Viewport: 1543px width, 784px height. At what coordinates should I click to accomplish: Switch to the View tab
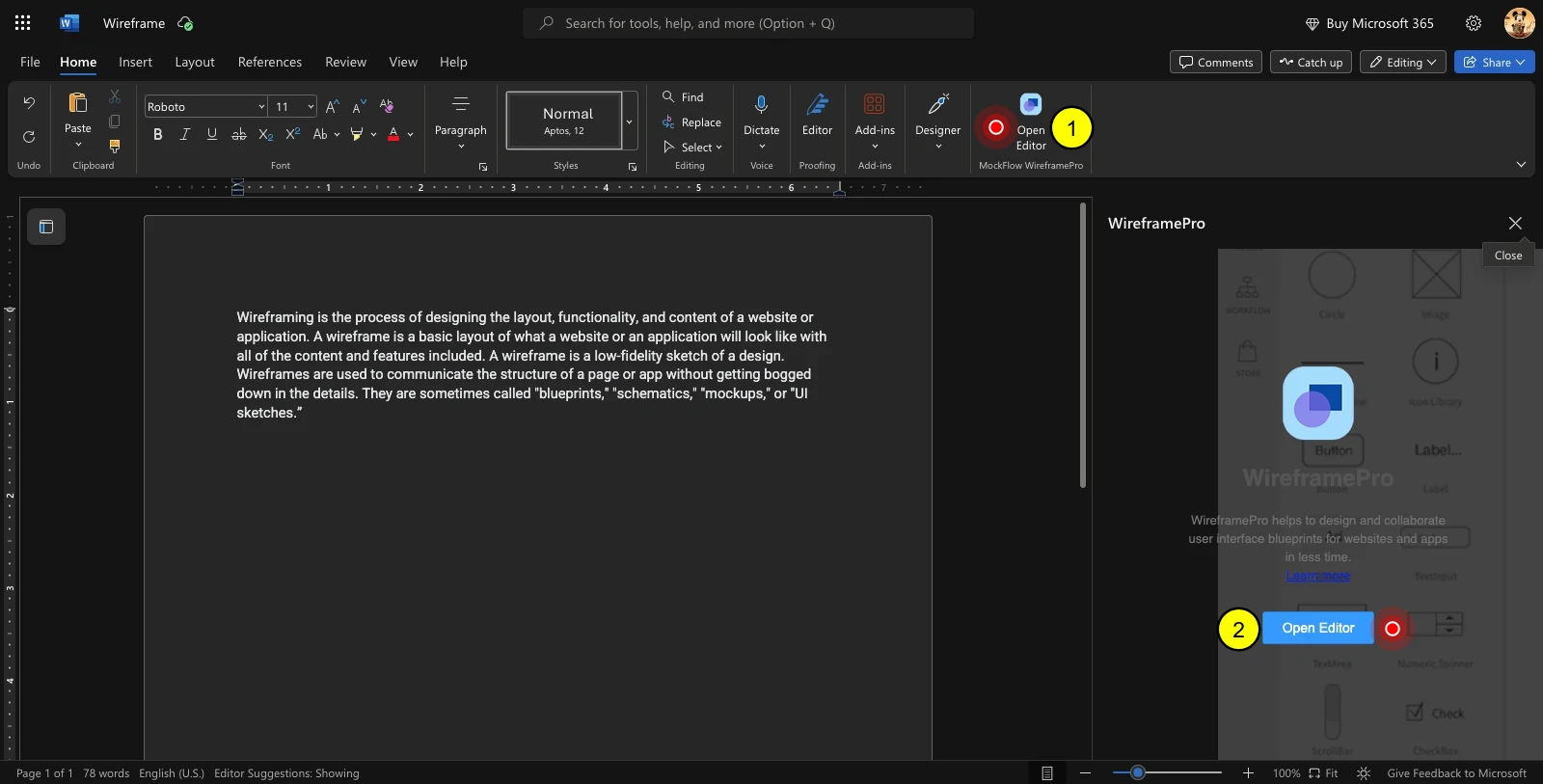tap(403, 62)
